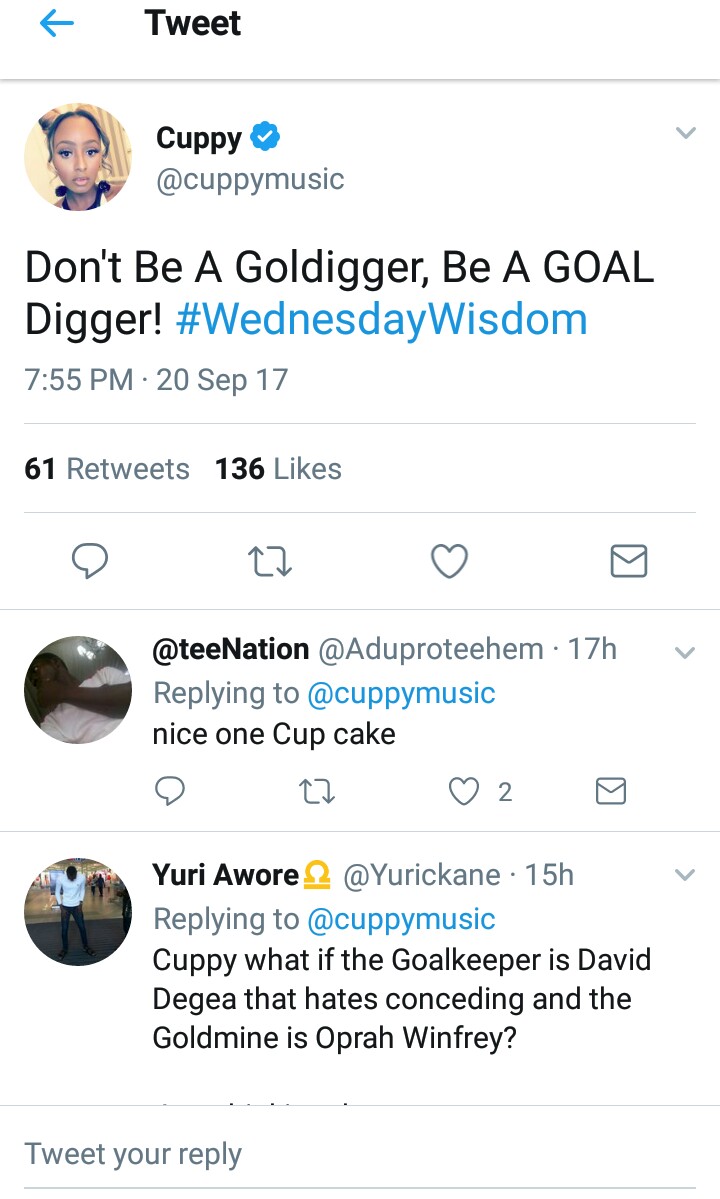720x1199 pixels.
Task: Open @teeNation's profile avatar
Action: coord(78,690)
